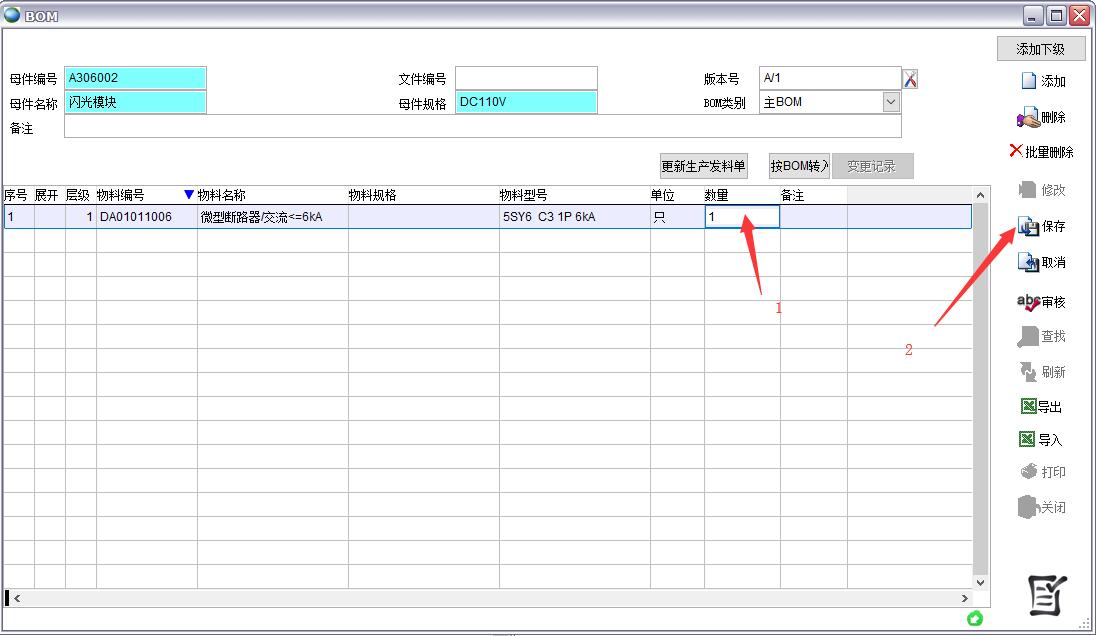Click the 删除 (Delete) icon button
The width and height of the screenshot is (1097, 636).
(1041, 118)
